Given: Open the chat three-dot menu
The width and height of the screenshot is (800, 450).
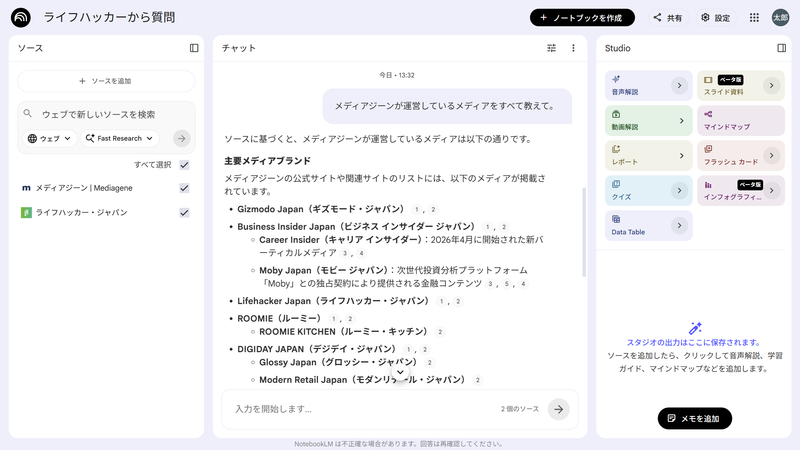Looking at the screenshot, I should (573, 48).
